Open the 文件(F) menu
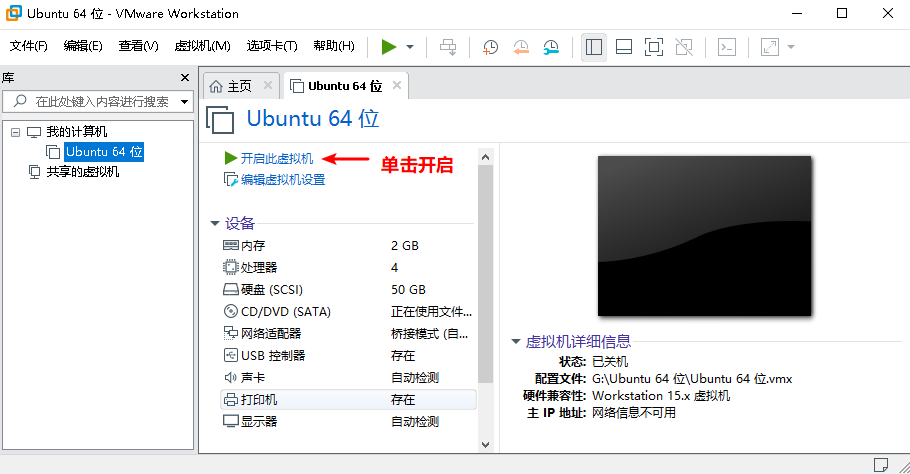The width and height of the screenshot is (910, 474). [x=28, y=46]
